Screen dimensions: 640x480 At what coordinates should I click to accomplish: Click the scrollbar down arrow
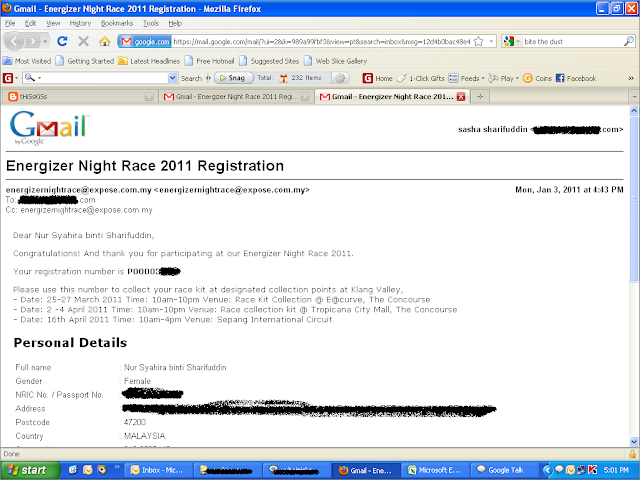point(634,441)
